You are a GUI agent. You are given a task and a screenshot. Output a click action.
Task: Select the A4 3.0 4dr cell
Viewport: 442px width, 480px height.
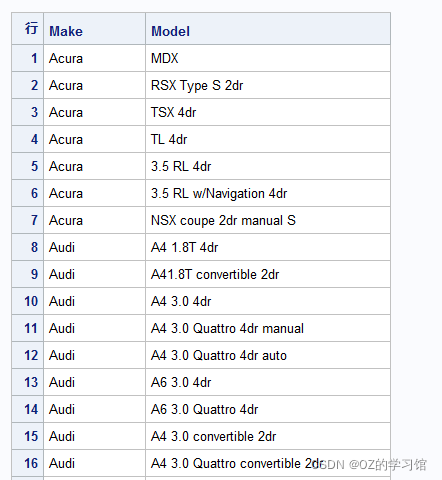pyautogui.click(x=268, y=301)
